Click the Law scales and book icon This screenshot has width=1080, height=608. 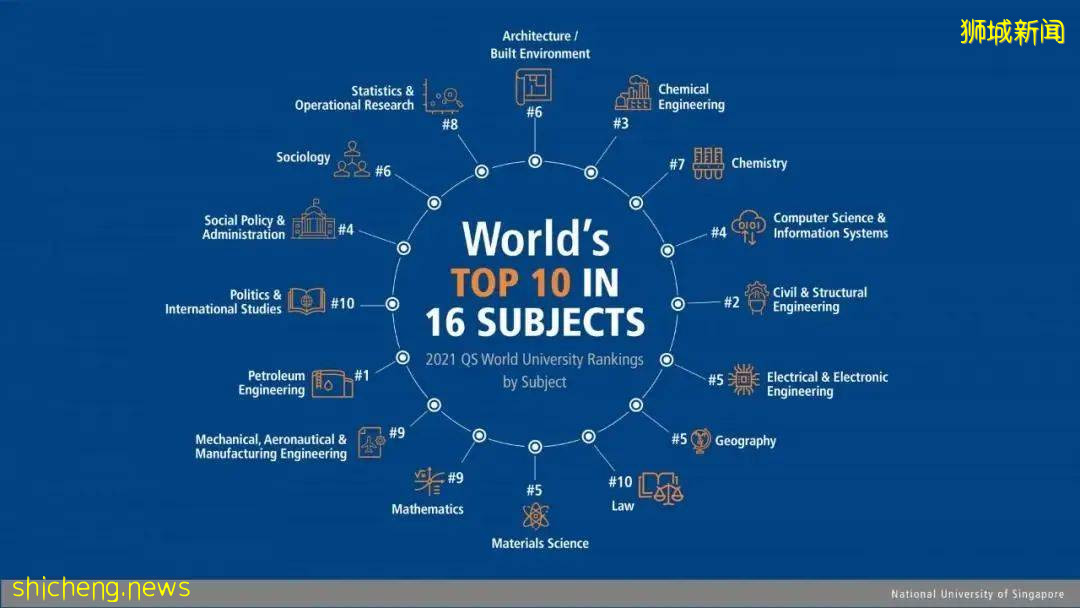(x=660, y=487)
